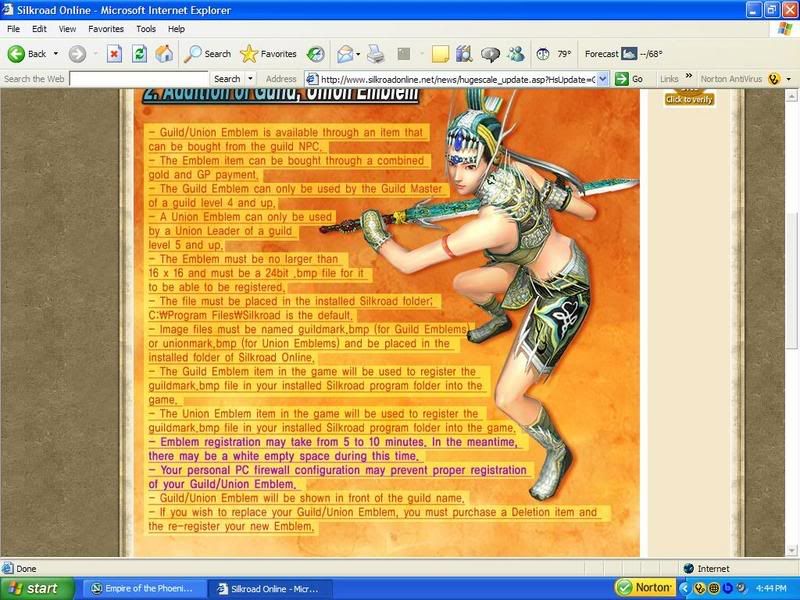Open the Favorites menu
Screen dimensions: 800x600
(106, 29)
